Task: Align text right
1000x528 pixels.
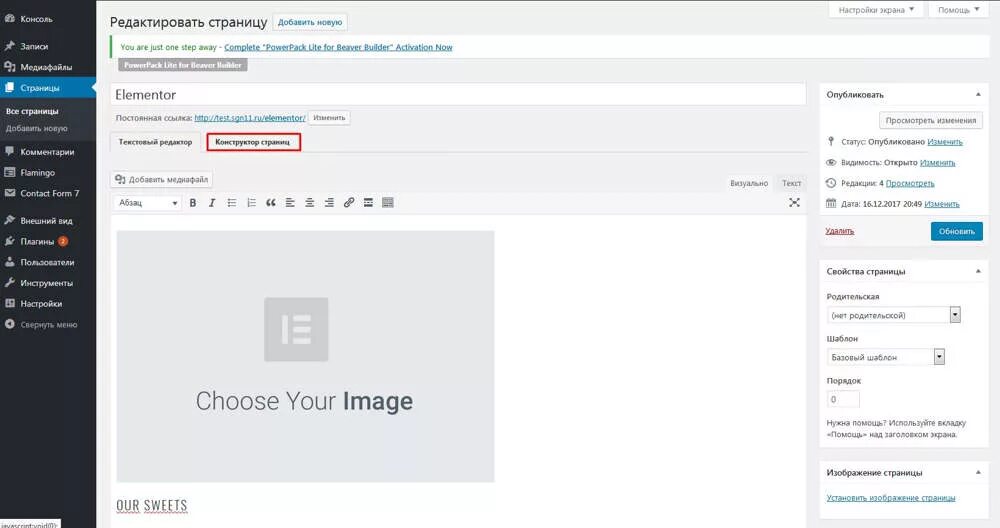Action: 329,203
